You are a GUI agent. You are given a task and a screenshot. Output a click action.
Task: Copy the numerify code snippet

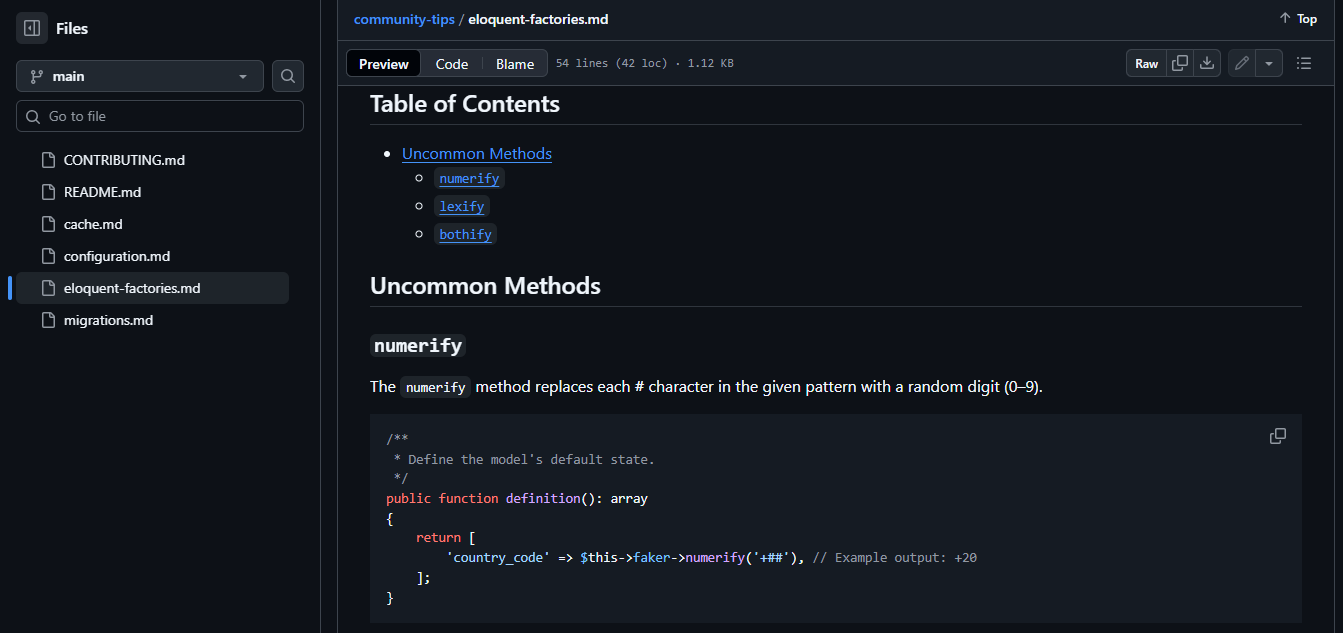pyautogui.click(x=1278, y=436)
